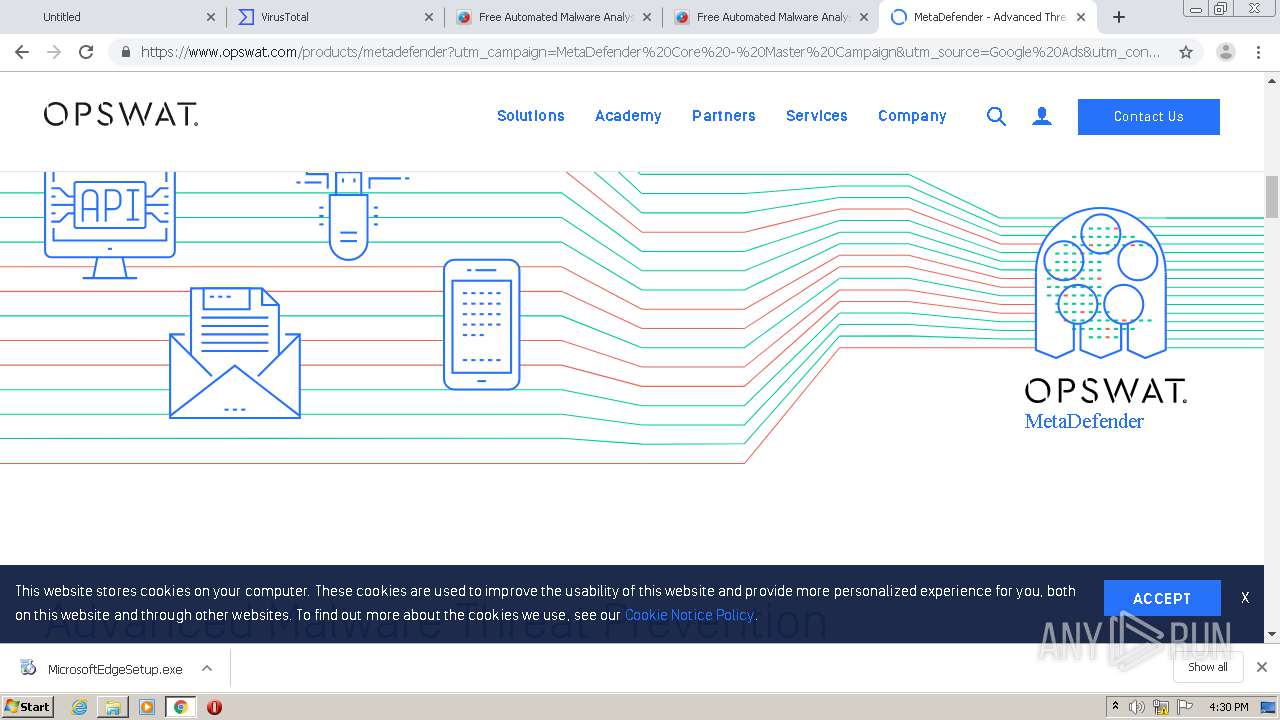The image size is (1280, 720).
Task: Open the Company navigation menu
Action: tap(912, 116)
